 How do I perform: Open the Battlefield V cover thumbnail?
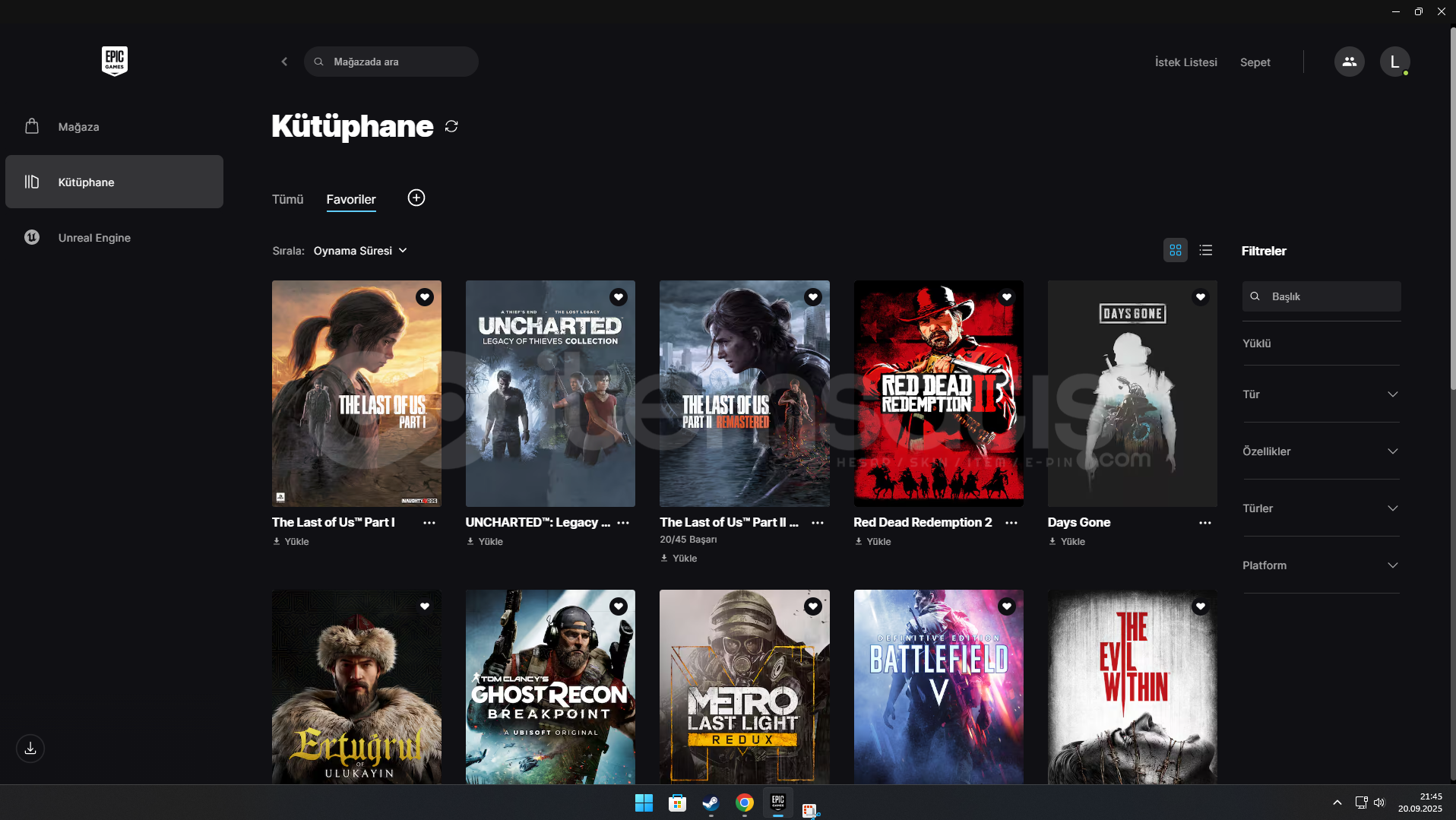click(x=938, y=687)
